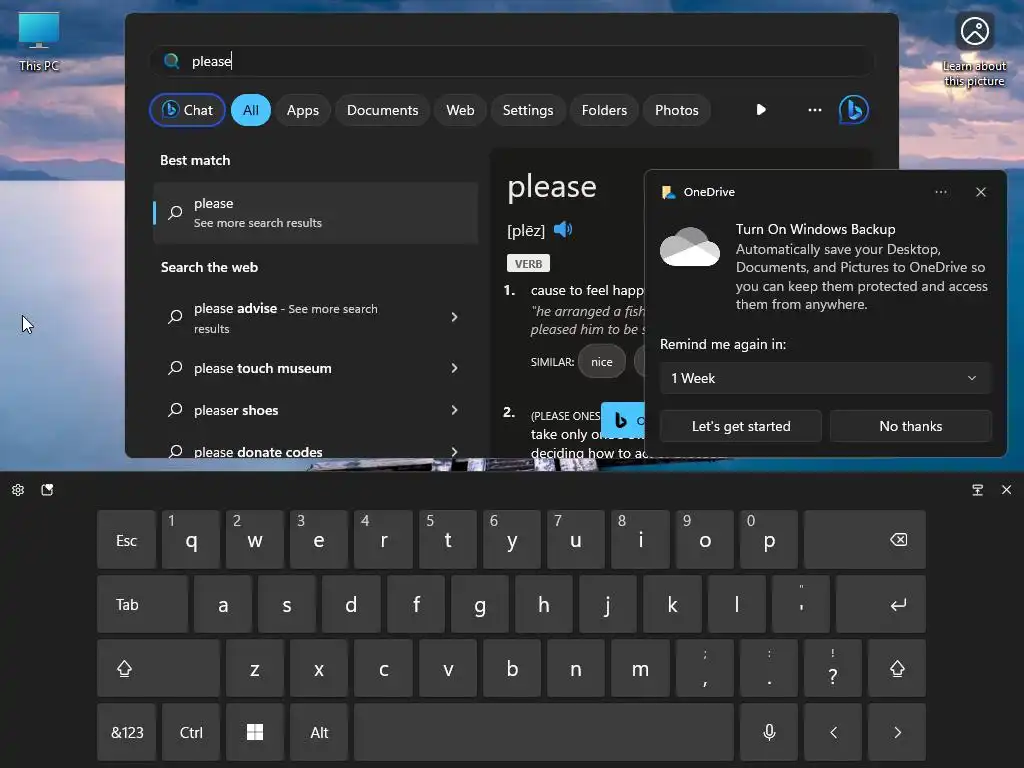Viewport: 1024px width, 768px height.
Task: Tap the apostrophe key
Action: tap(801, 604)
